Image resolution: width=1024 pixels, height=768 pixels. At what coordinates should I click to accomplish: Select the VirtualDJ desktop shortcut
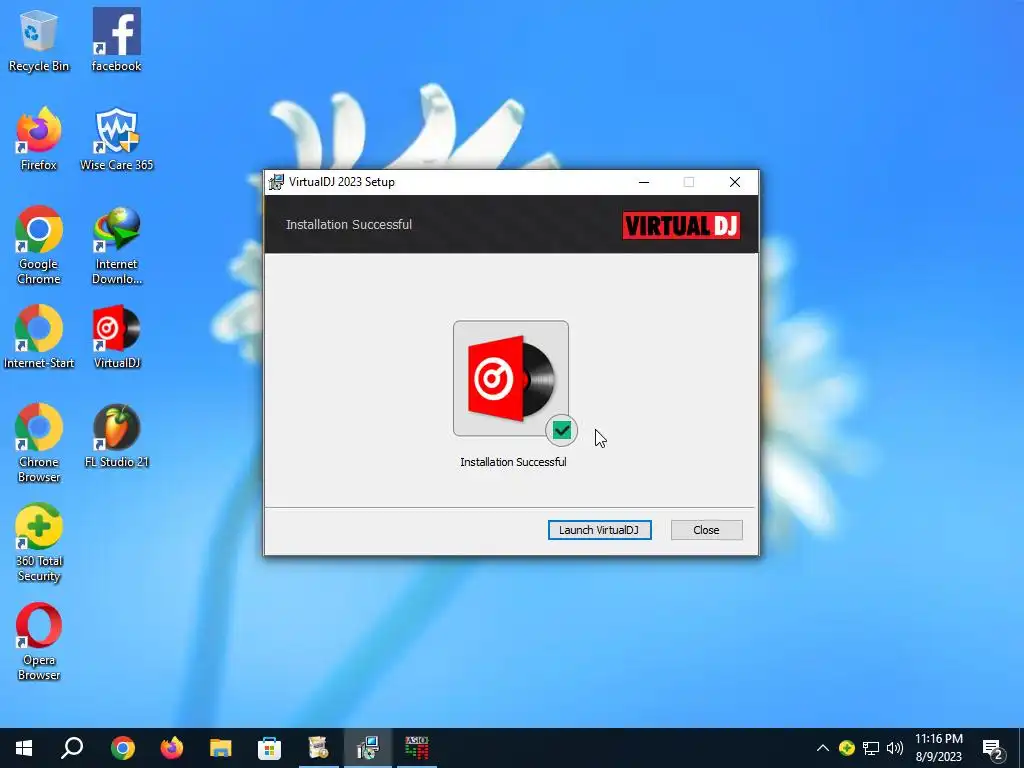116,337
